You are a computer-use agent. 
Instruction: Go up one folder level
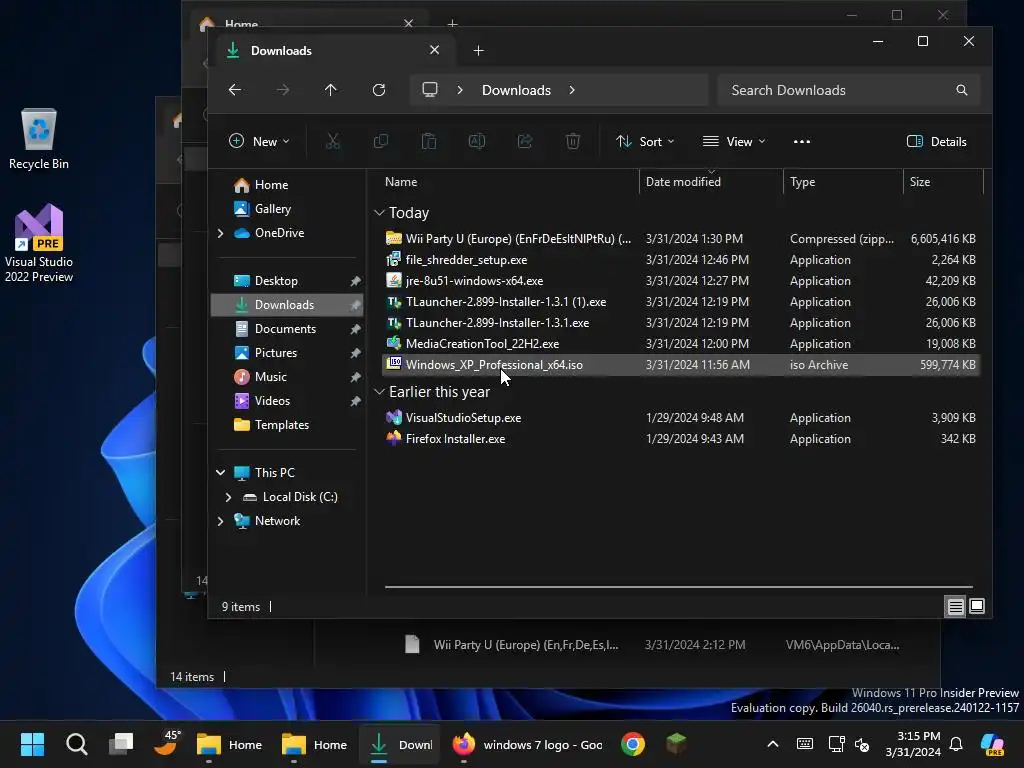[x=330, y=90]
